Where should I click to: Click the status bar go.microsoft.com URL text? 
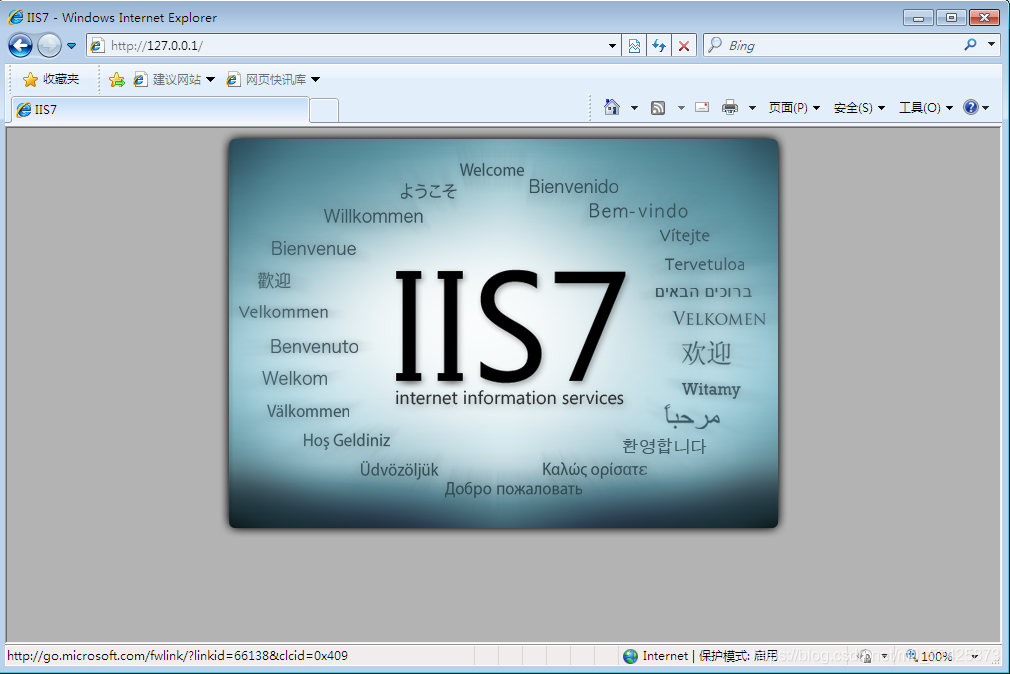coord(177,656)
